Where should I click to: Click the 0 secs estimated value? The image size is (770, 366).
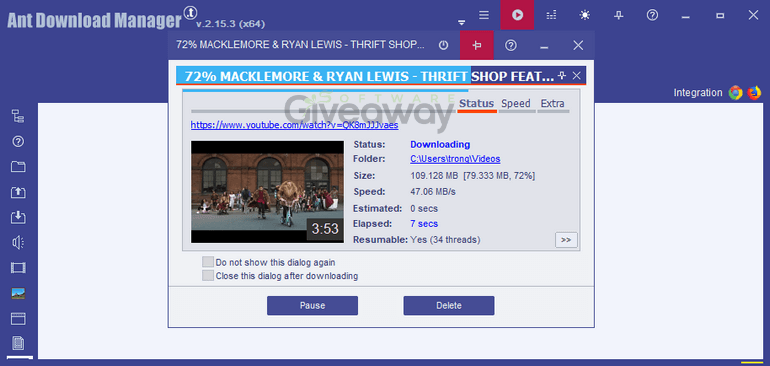pyautogui.click(x=424, y=208)
